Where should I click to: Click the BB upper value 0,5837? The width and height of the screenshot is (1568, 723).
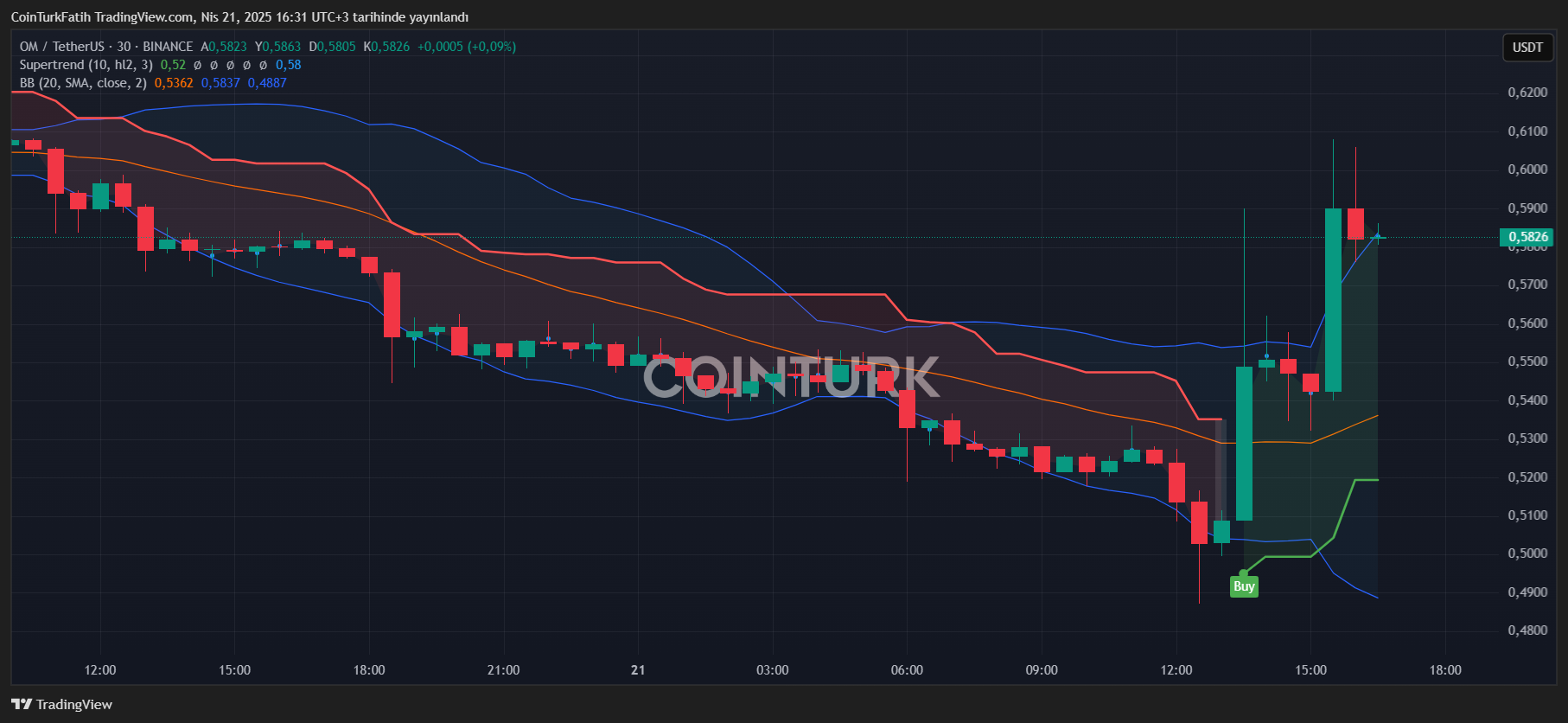pyautogui.click(x=220, y=83)
